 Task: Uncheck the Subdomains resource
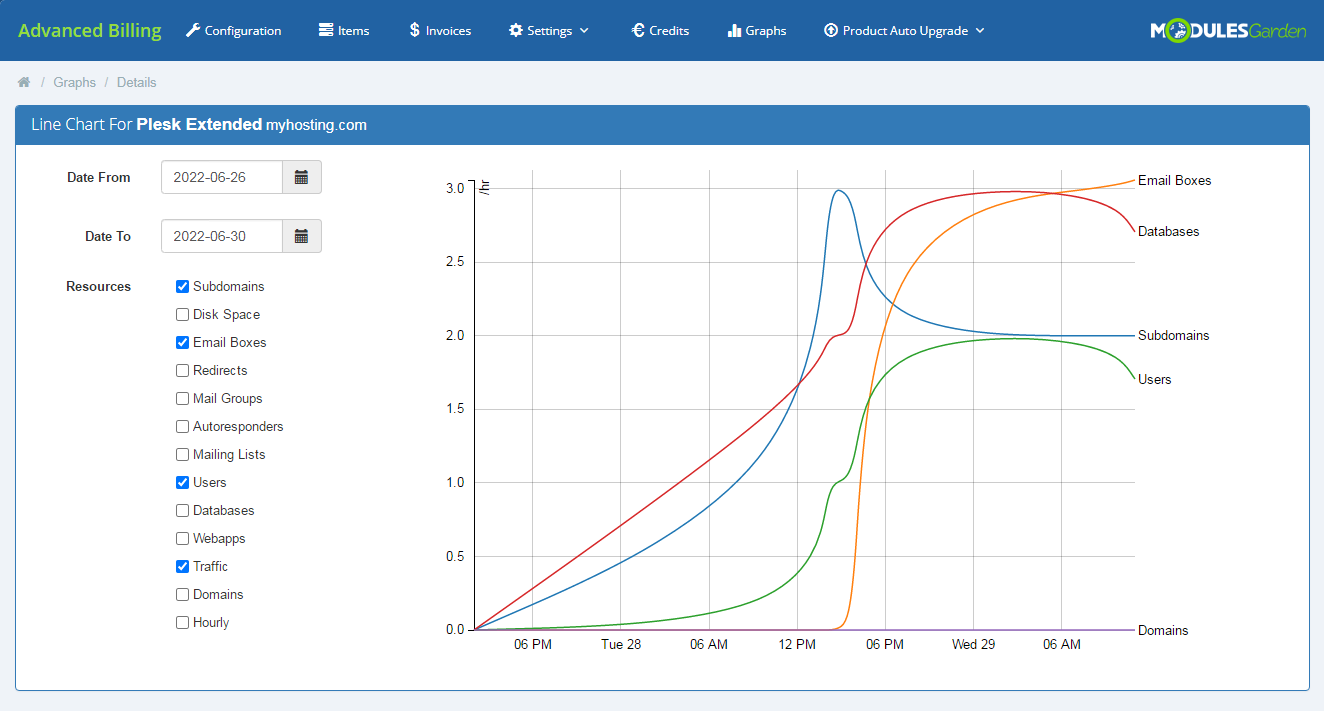(x=181, y=286)
